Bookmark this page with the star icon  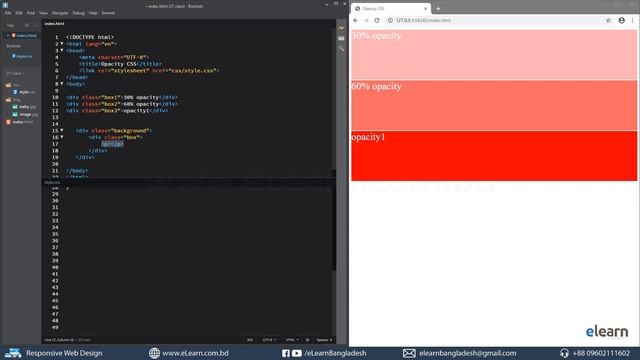pyautogui.click(x=608, y=20)
